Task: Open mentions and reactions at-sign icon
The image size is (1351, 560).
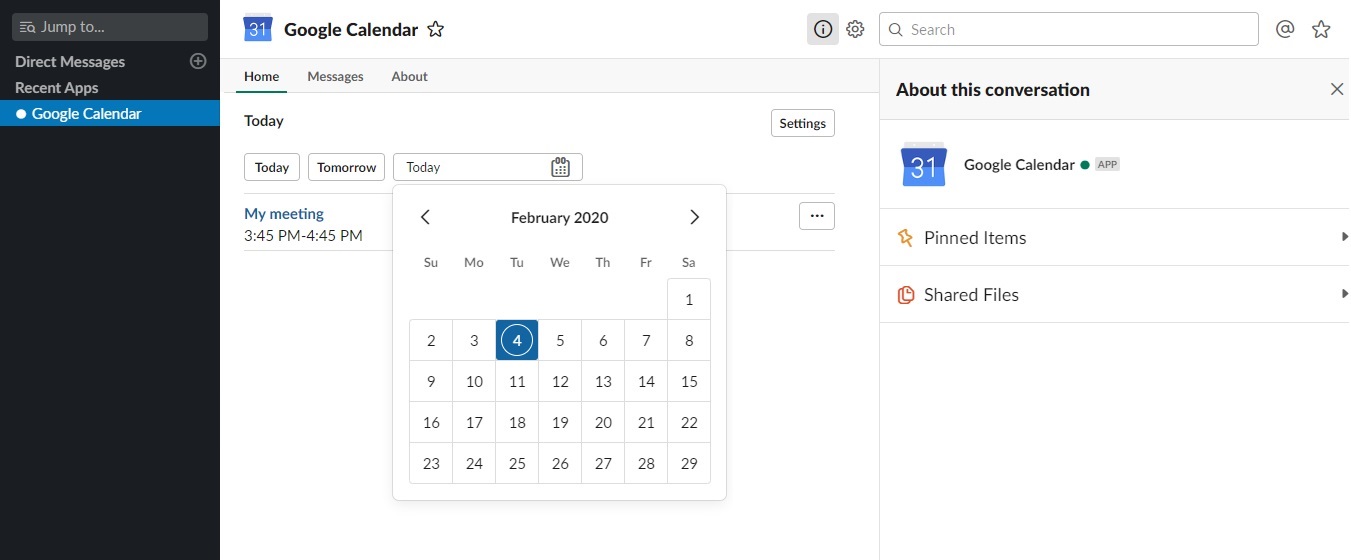Action: (x=1285, y=30)
